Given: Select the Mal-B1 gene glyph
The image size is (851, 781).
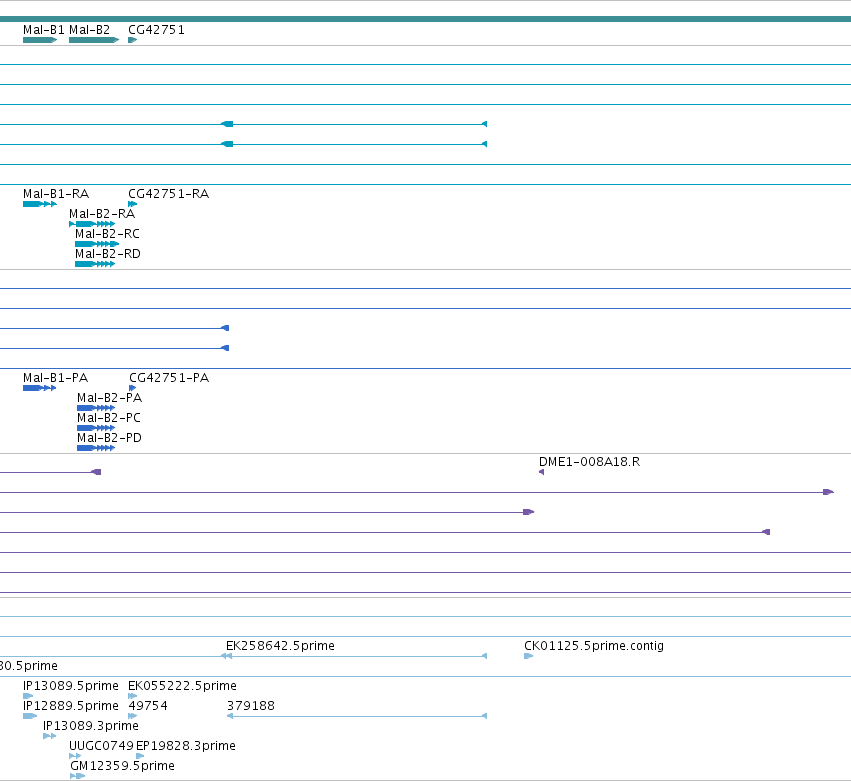Looking at the screenshot, I should pos(40,40).
